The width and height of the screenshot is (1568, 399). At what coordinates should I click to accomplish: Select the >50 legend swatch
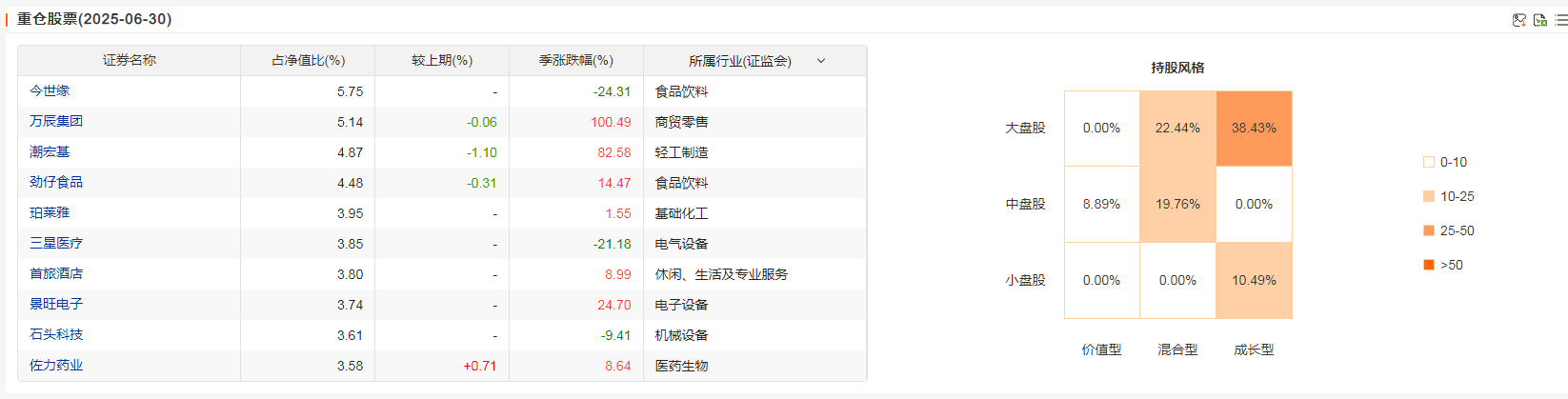[x=1428, y=265]
